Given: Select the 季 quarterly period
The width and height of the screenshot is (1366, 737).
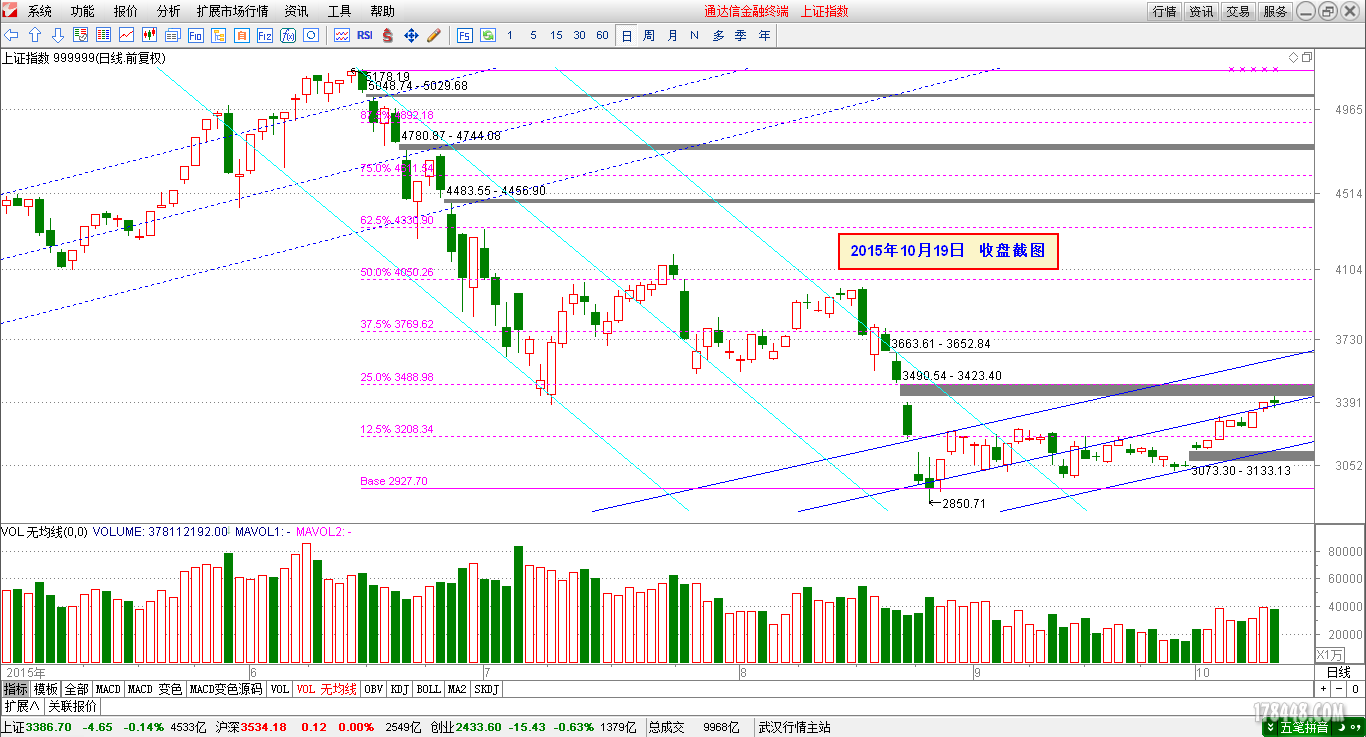Looking at the screenshot, I should tap(741, 35).
